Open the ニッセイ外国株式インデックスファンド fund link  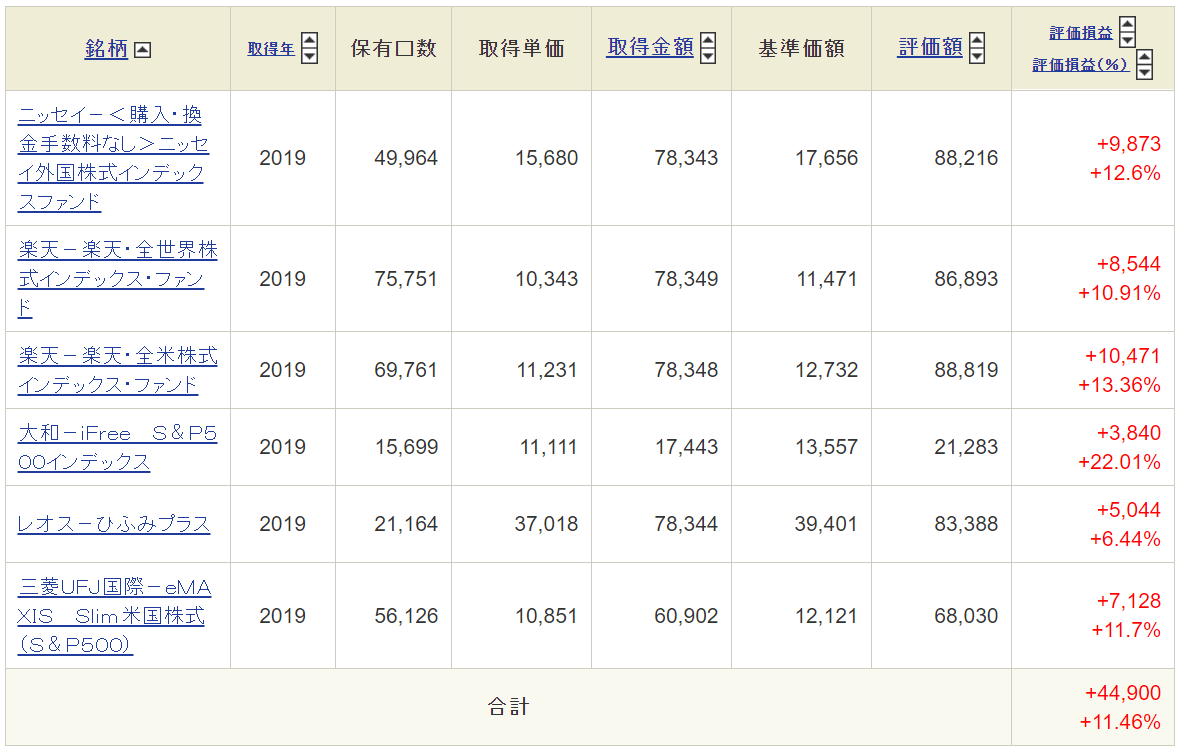(x=113, y=158)
